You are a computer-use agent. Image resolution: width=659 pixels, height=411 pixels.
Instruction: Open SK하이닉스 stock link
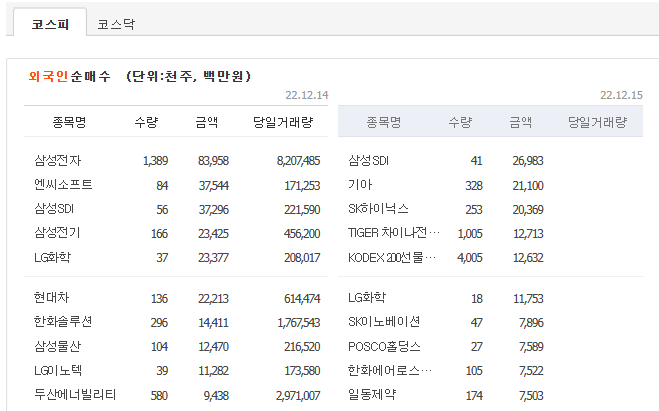tap(378, 208)
